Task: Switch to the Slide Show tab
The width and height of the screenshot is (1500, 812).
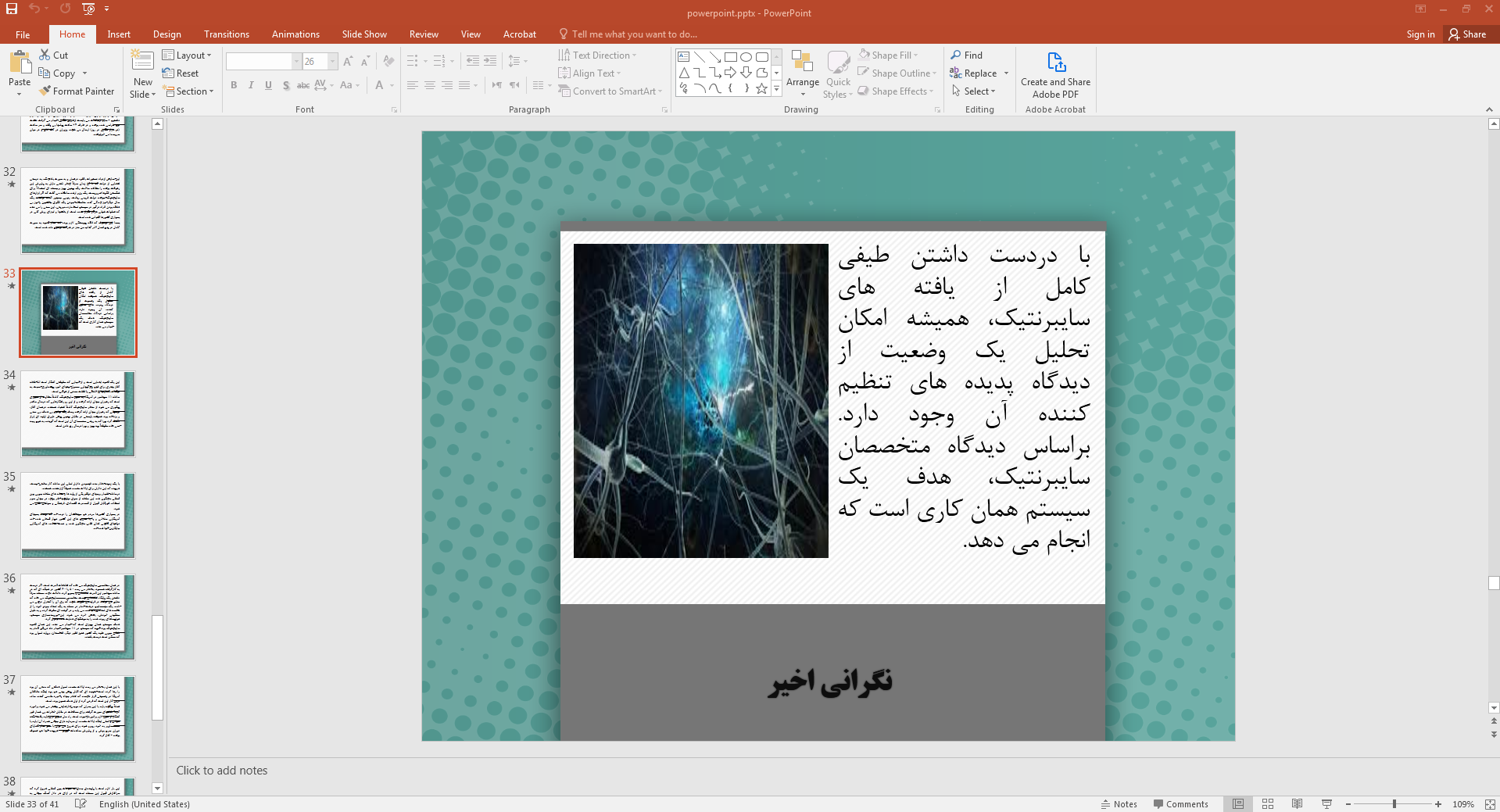Action: coord(364,34)
